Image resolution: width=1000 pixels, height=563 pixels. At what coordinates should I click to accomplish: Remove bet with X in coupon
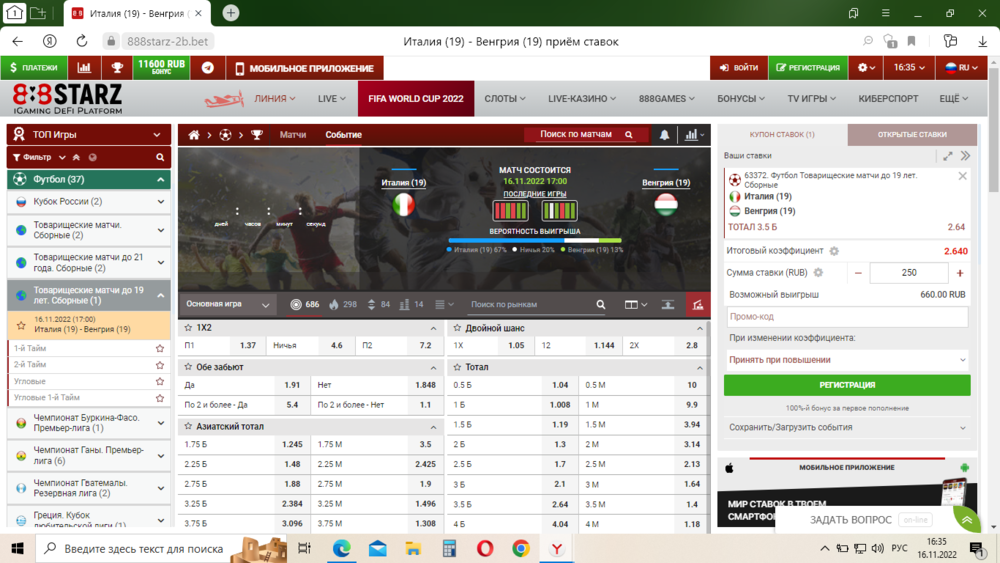point(962,176)
